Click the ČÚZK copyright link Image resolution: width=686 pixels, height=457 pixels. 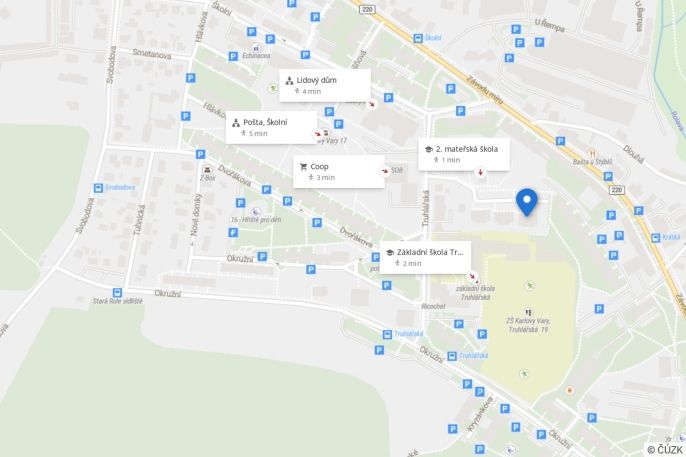(665, 450)
